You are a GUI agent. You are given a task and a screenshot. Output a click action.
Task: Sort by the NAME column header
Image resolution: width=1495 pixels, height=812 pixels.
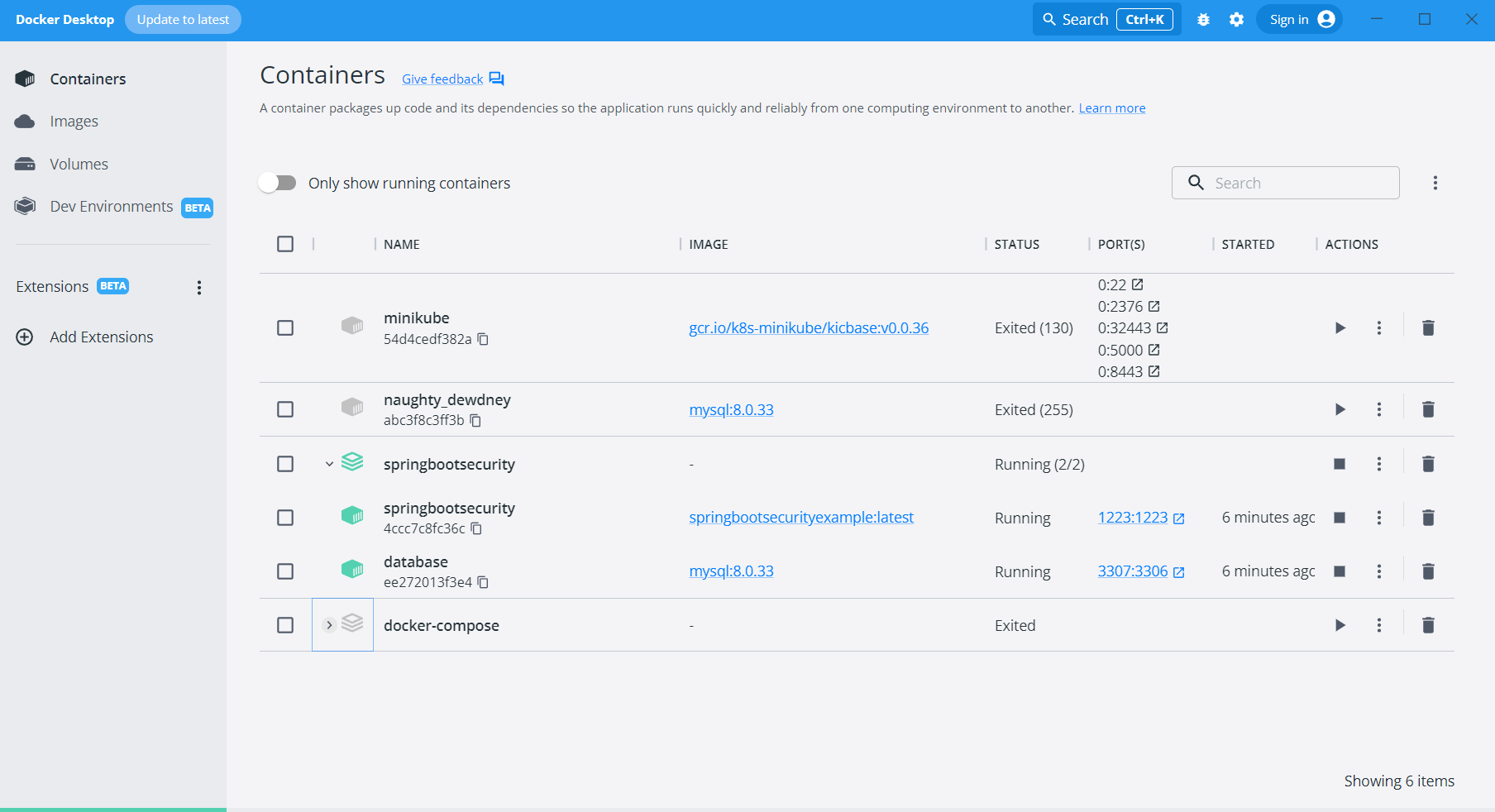pos(402,244)
